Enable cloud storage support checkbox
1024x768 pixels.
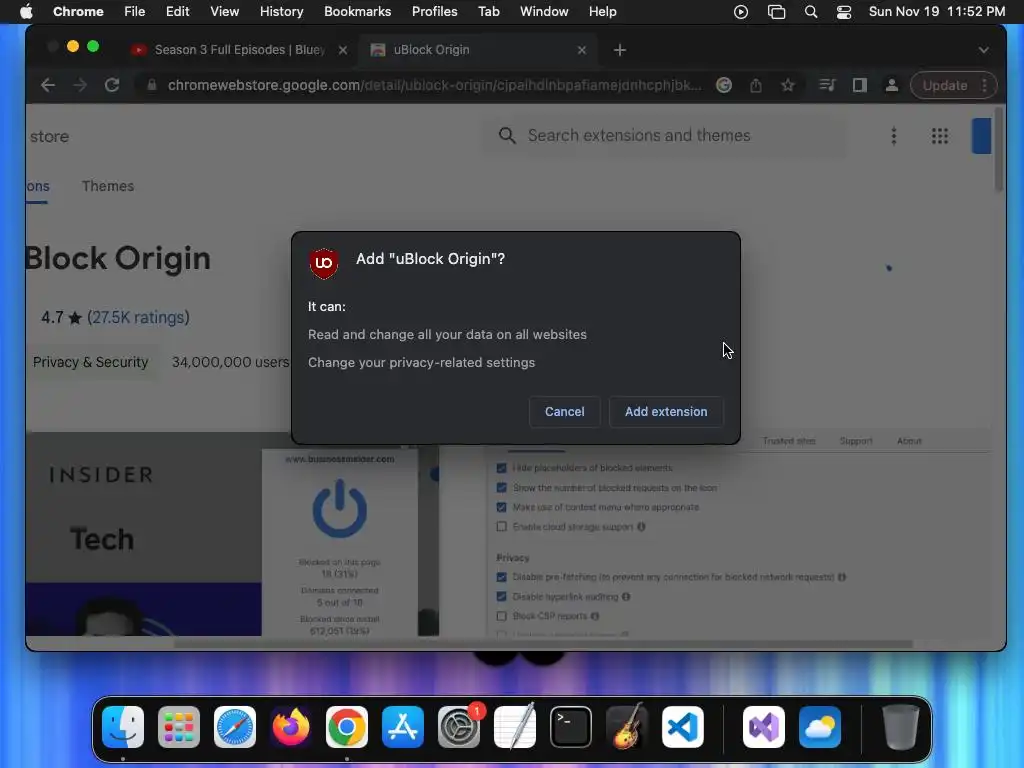click(501, 527)
